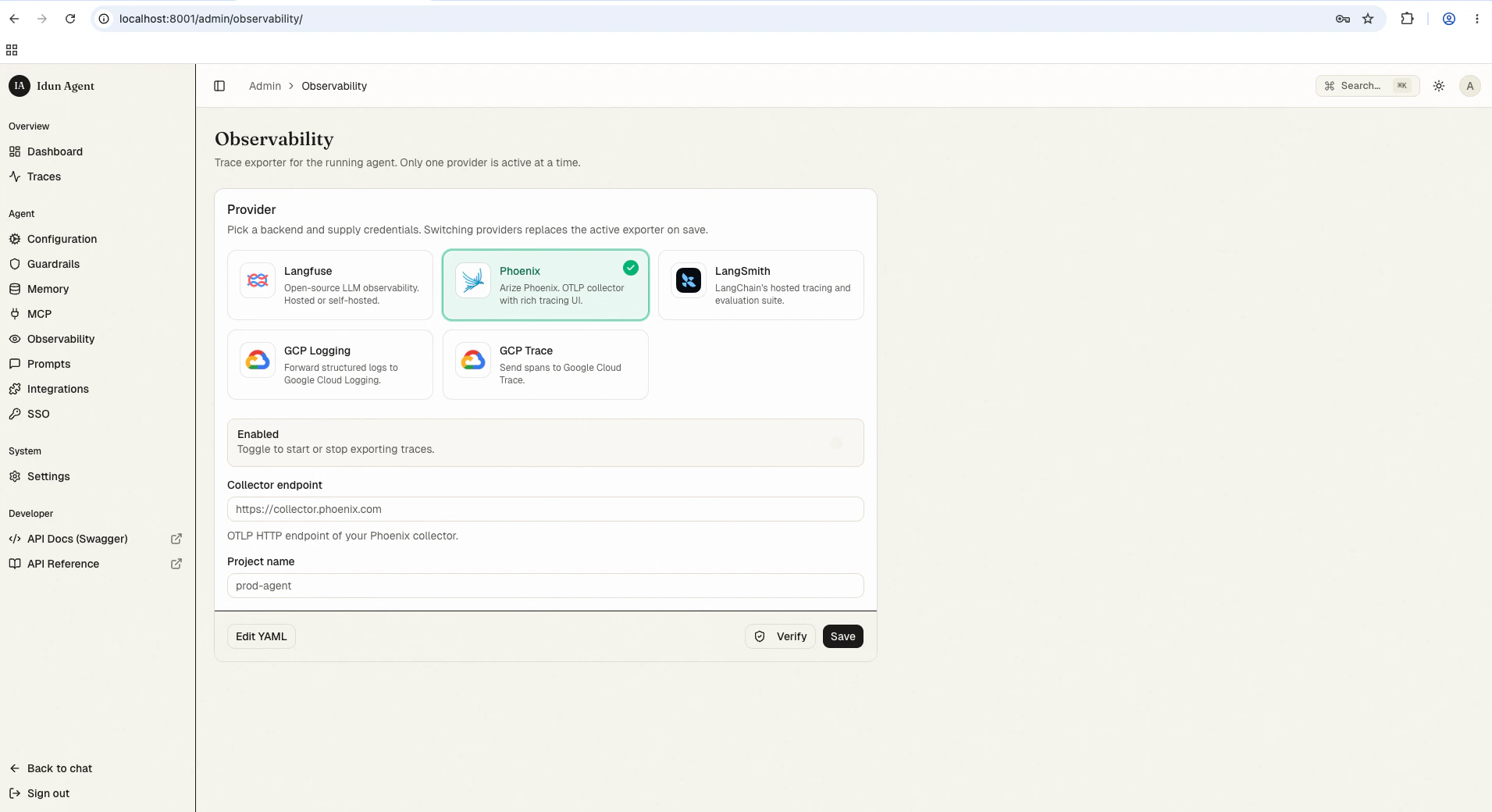The width and height of the screenshot is (1492, 812).
Task: Select the GCP Trace provider card
Action: point(546,365)
